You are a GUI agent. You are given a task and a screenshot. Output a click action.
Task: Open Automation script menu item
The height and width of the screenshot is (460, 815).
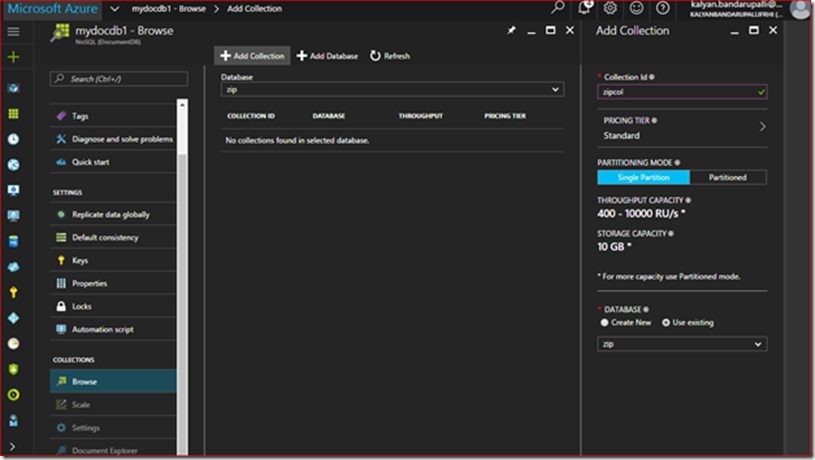click(113, 329)
